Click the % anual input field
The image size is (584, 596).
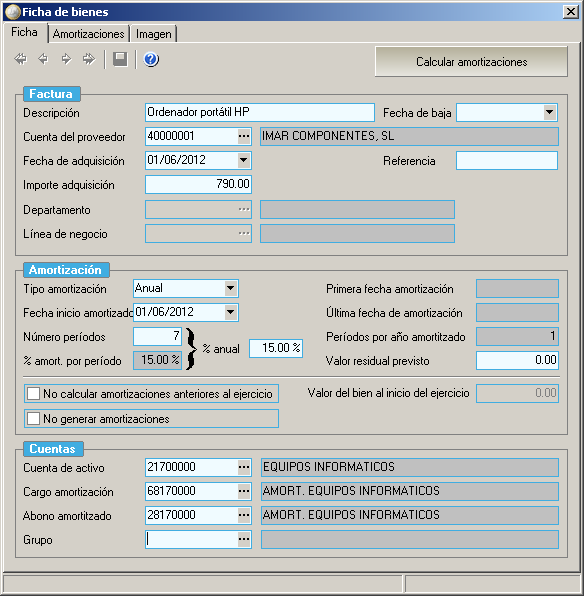click(276, 348)
